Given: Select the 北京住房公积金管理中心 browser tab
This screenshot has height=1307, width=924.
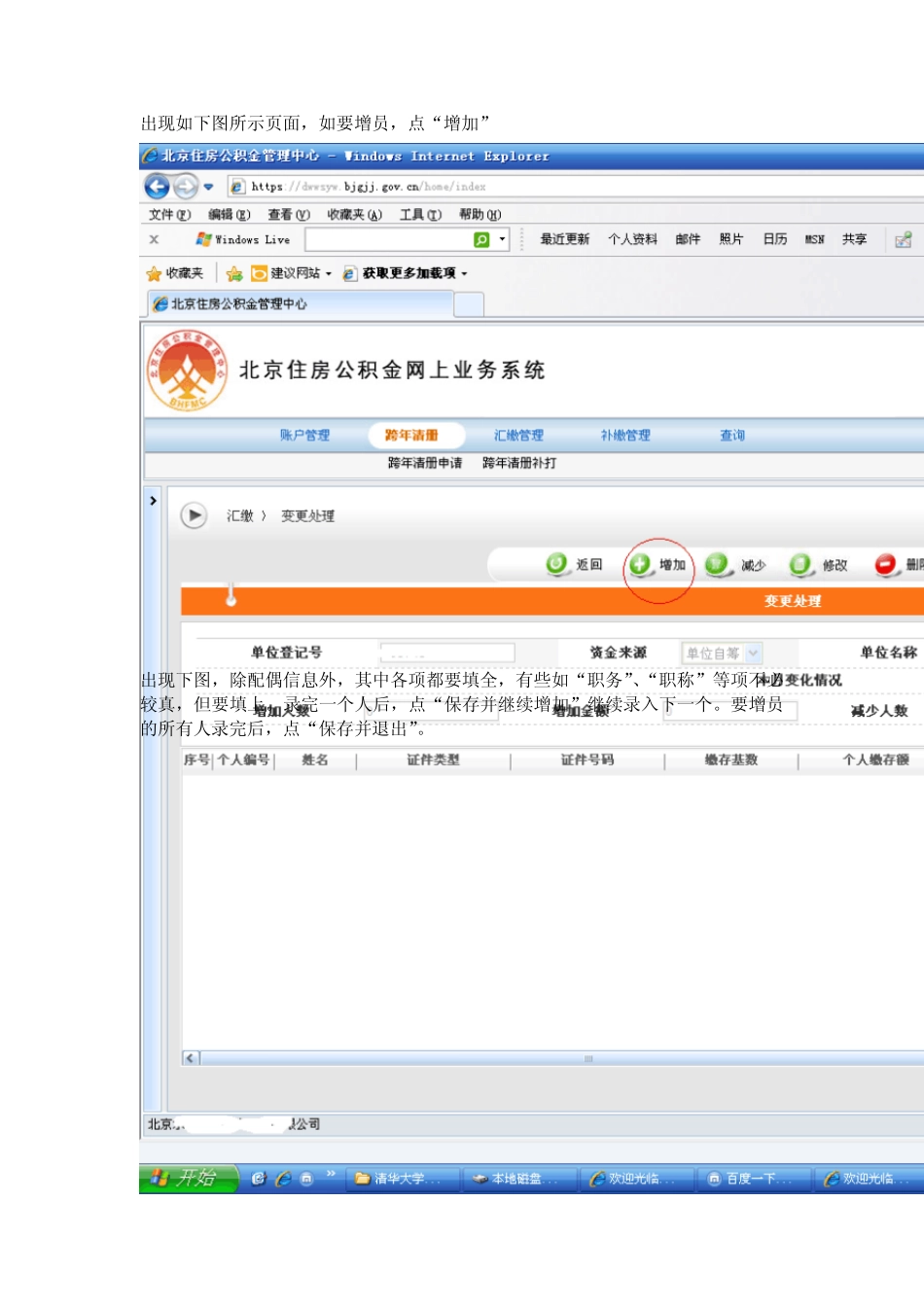Looking at the screenshot, I should coord(301,304).
